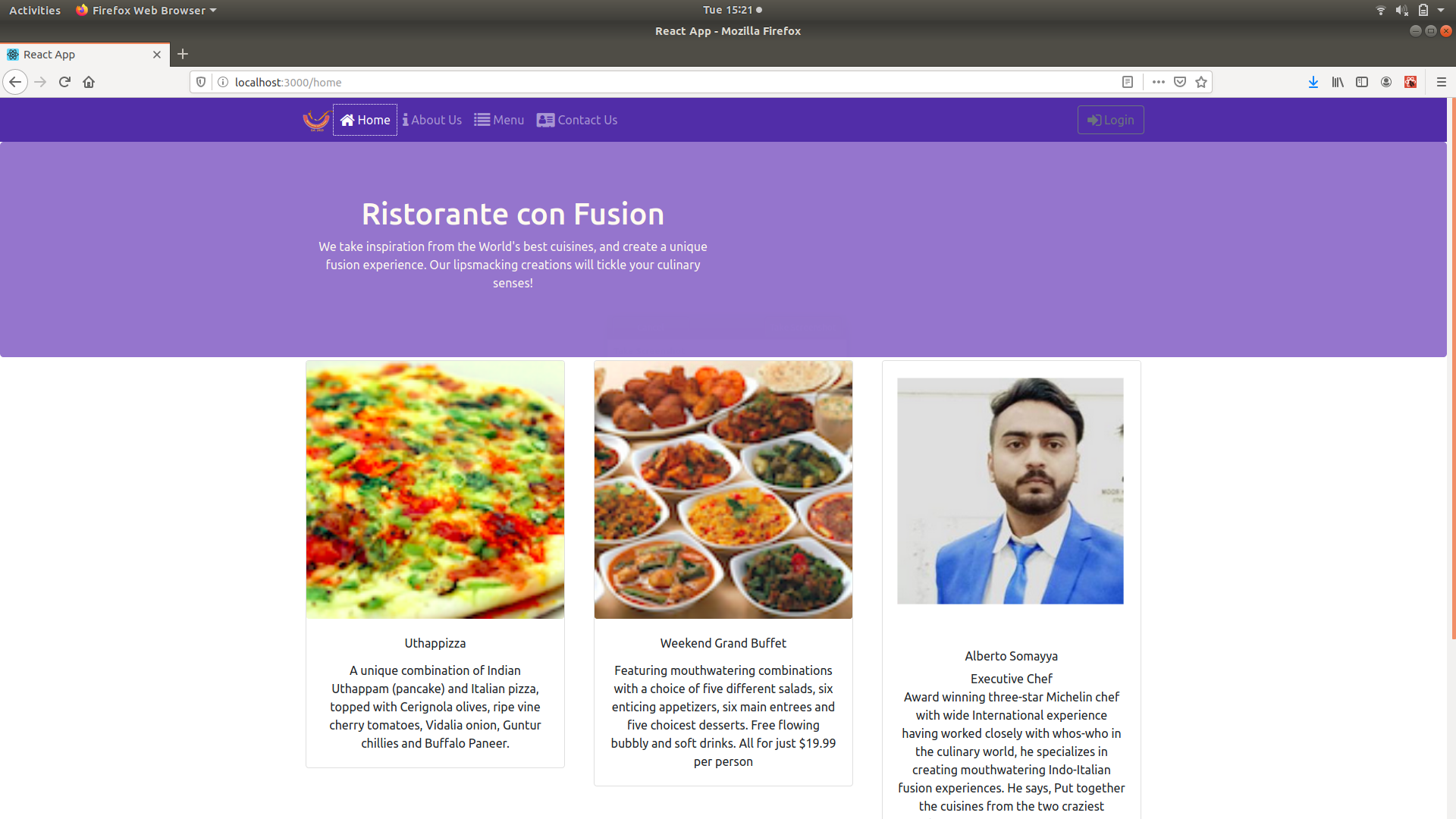
Task: Go to the browser home page
Action: 89,82
